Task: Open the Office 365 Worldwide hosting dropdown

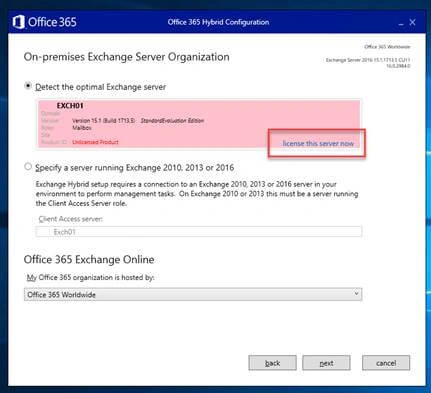Action: pos(193,294)
